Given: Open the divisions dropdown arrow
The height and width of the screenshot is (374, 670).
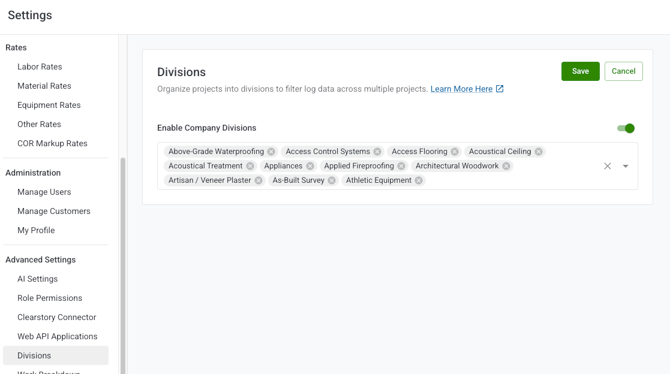Looking at the screenshot, I should point(626,166).
